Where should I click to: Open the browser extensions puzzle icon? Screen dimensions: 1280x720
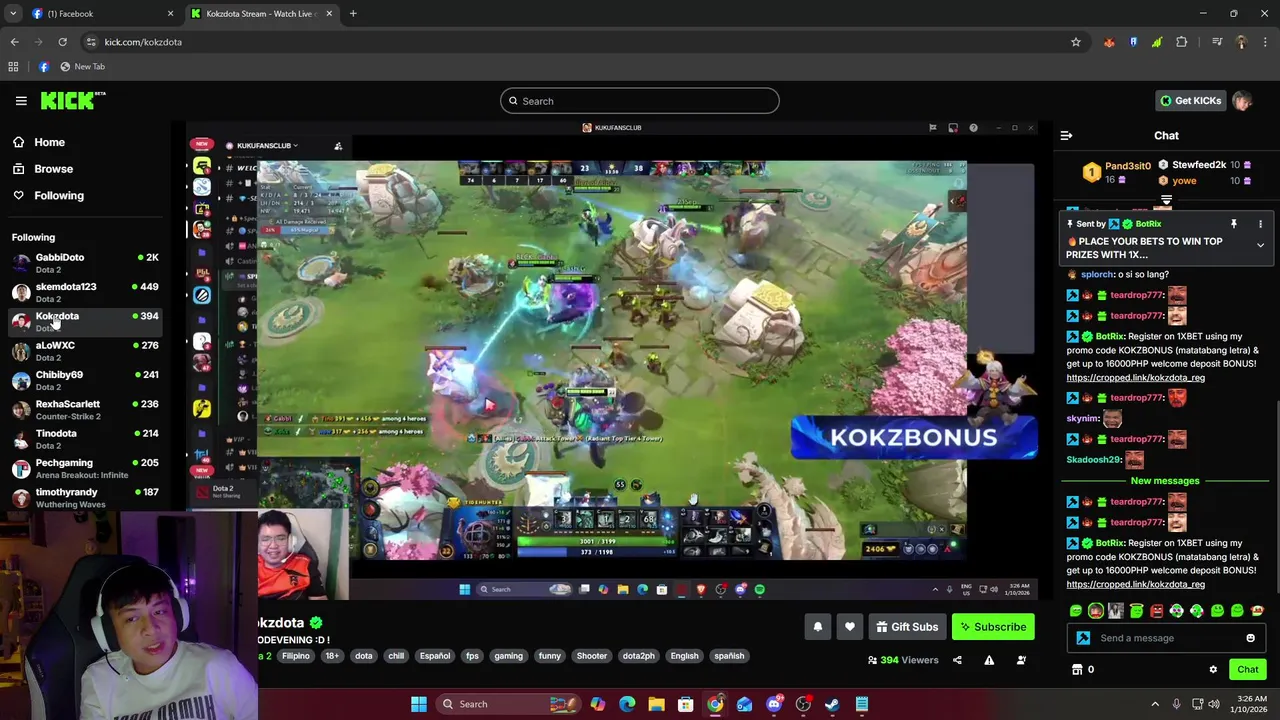(1182, 42)
